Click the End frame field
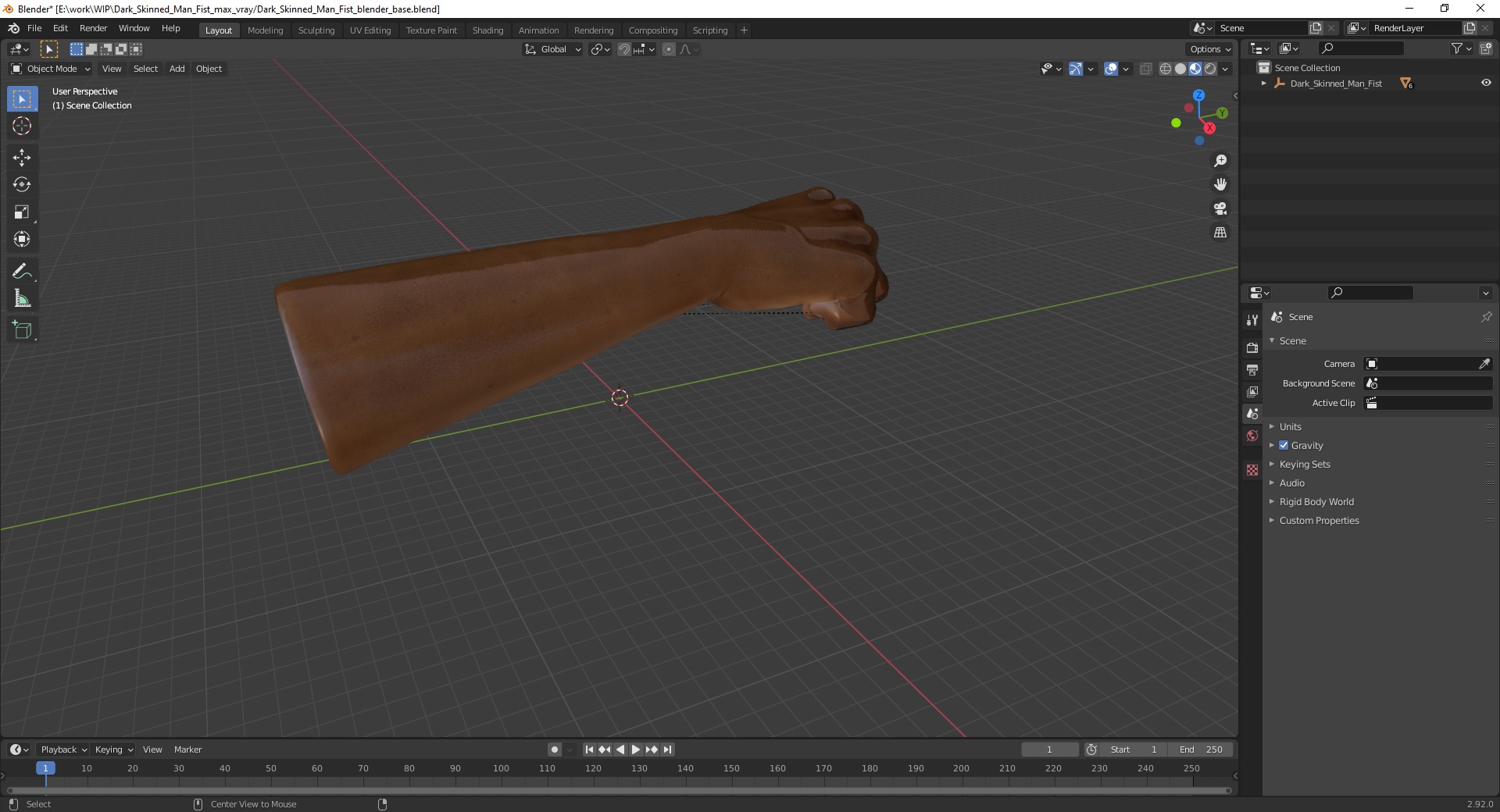1500x812 pixels. tap(1202, 750)
